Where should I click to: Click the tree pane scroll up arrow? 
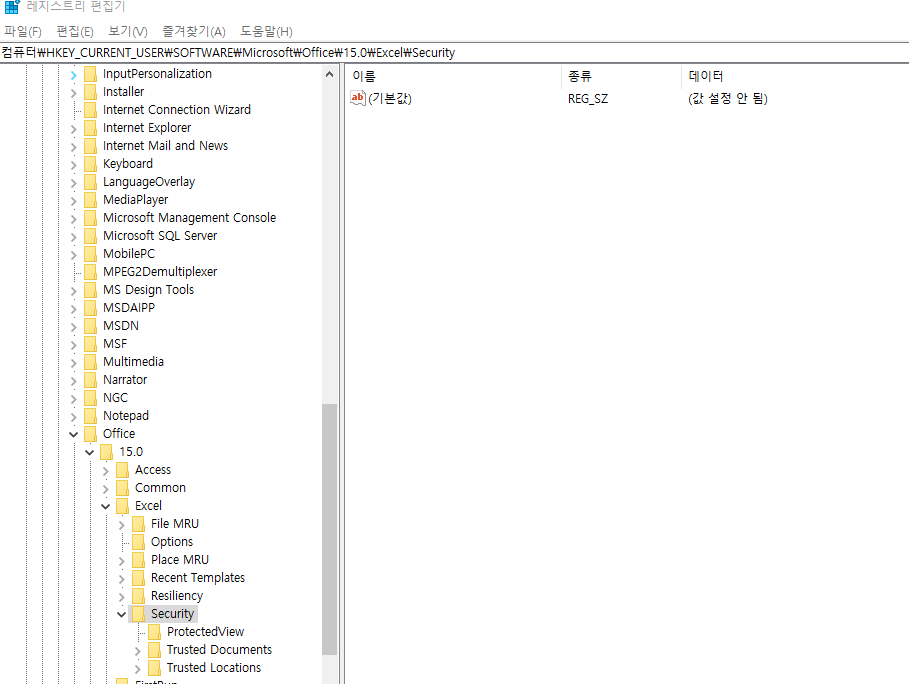point(329,74)
